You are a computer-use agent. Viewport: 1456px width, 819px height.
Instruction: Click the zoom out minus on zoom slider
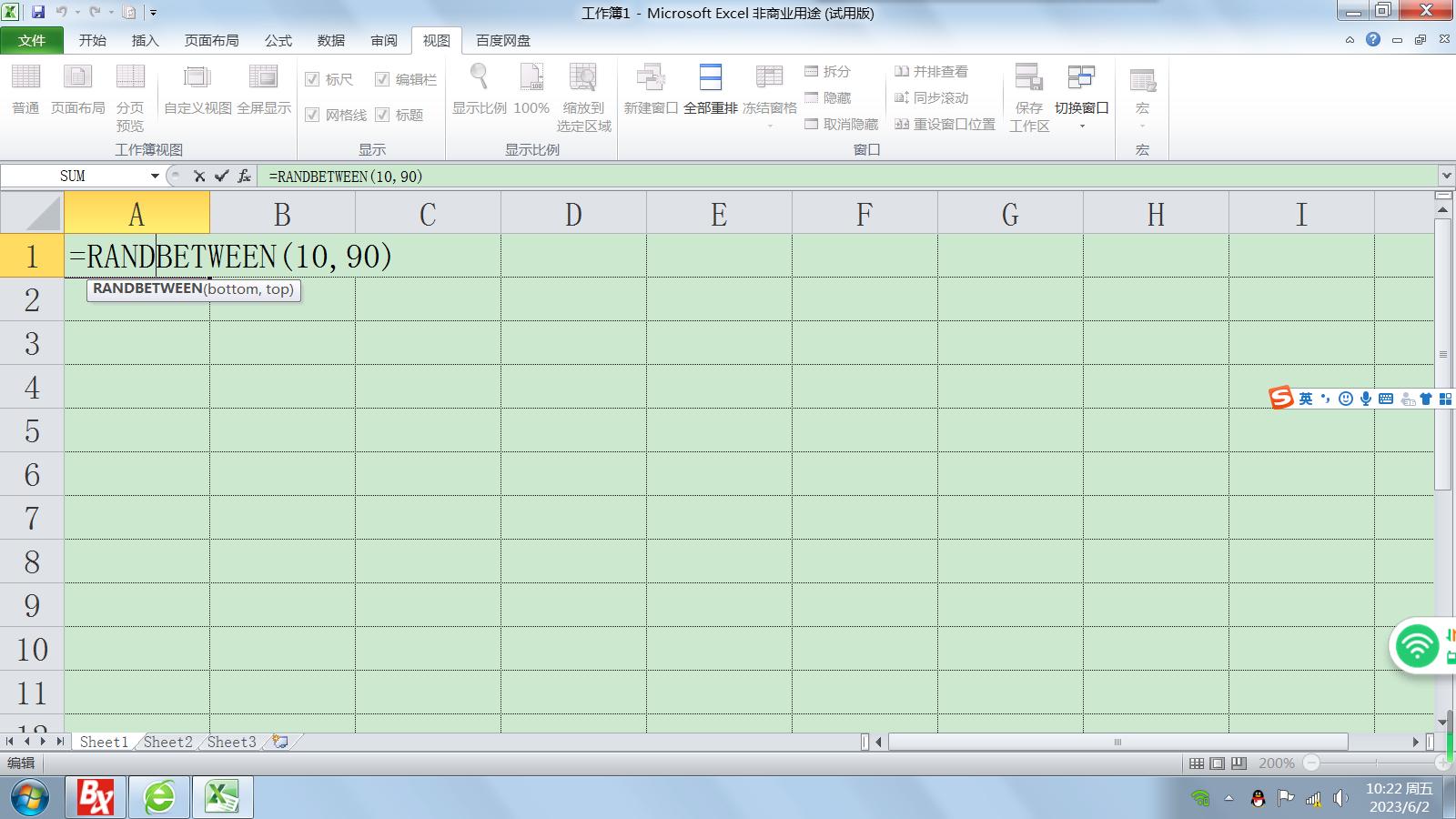tap(1311, 763)
